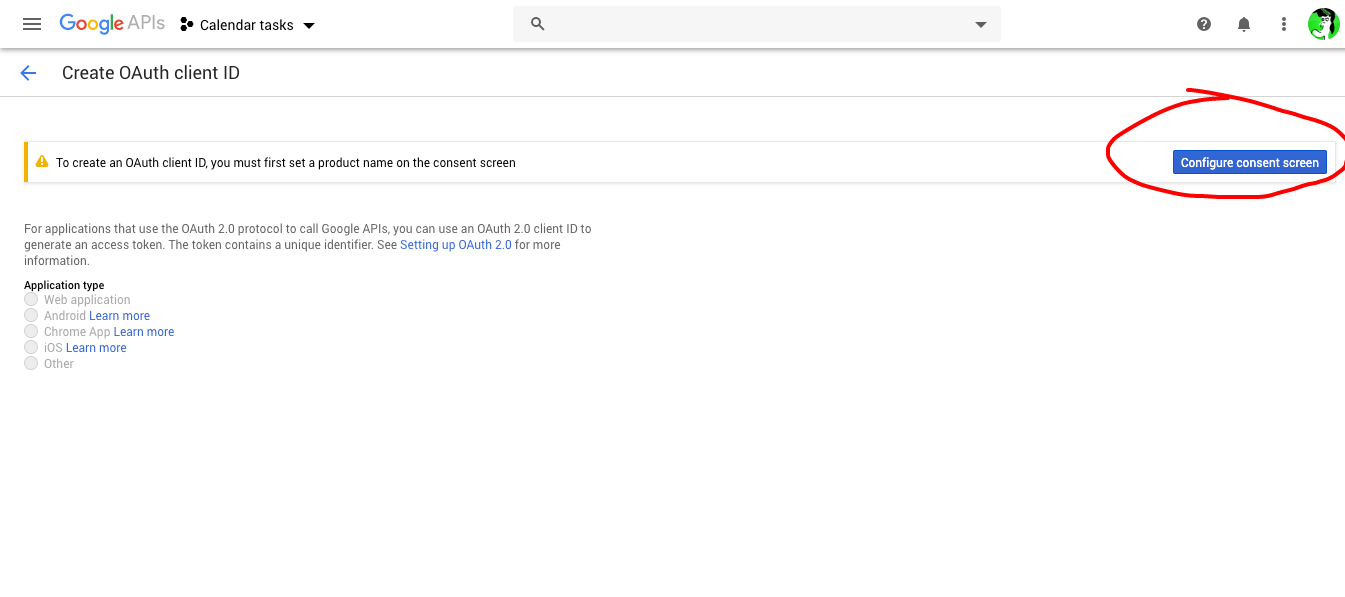The height and width of the screenshot is (597, 1345).
Task: Open Learn more link beside Android
Action: [x=119, y=316]
